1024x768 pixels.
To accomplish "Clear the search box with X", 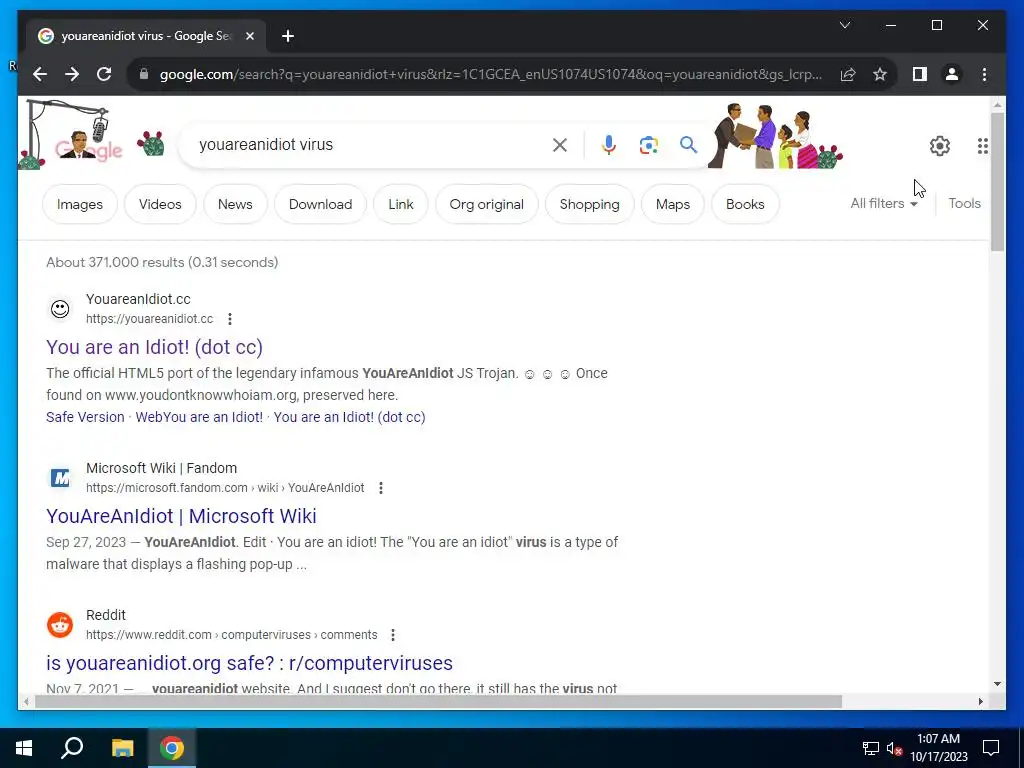I will pyautogui.click(x=560, y=145).
